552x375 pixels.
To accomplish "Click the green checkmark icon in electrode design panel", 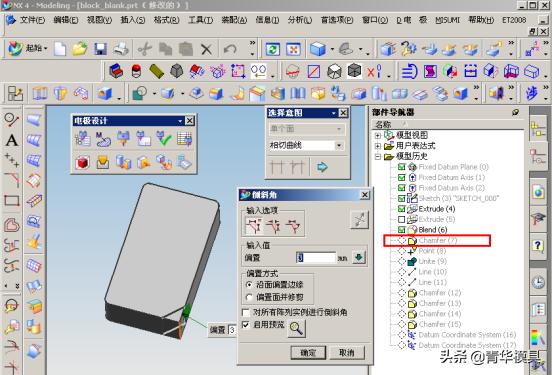I will pos(164,139).
